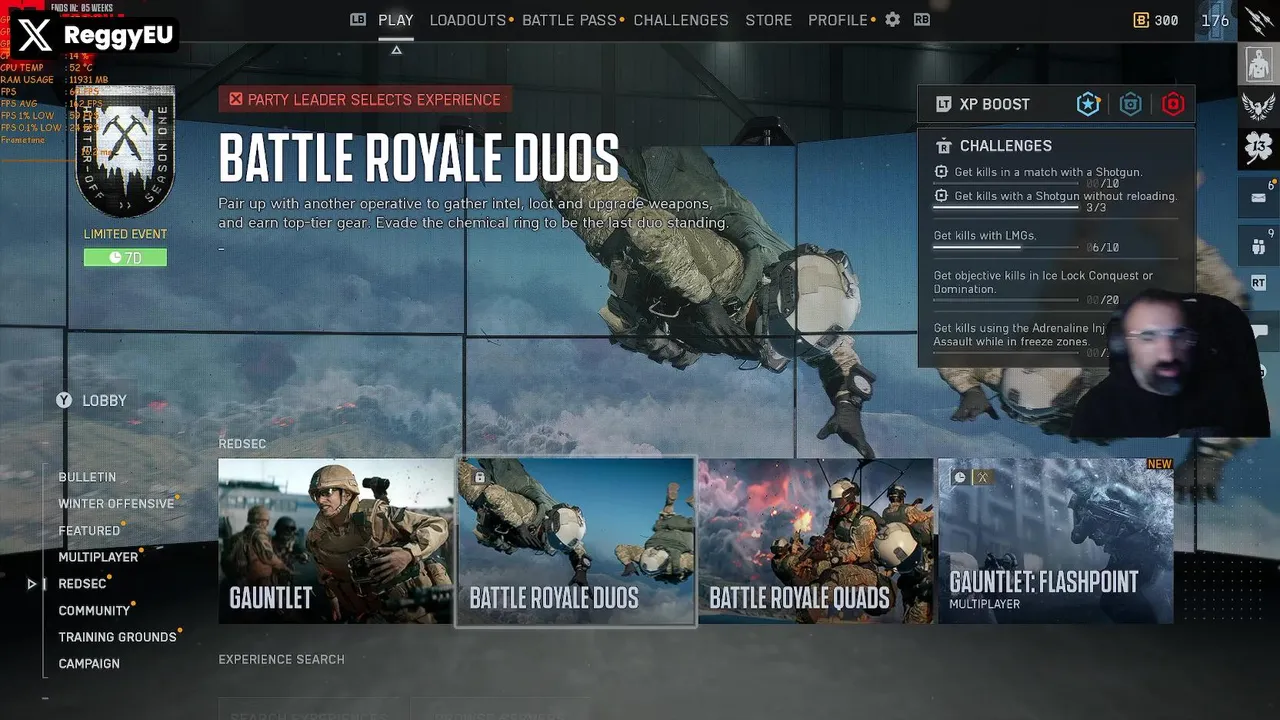Click the XP BOOST panel header
Image resolution: width=1280 pixels, height=720 pixels.
click(x=1056, y=104)
